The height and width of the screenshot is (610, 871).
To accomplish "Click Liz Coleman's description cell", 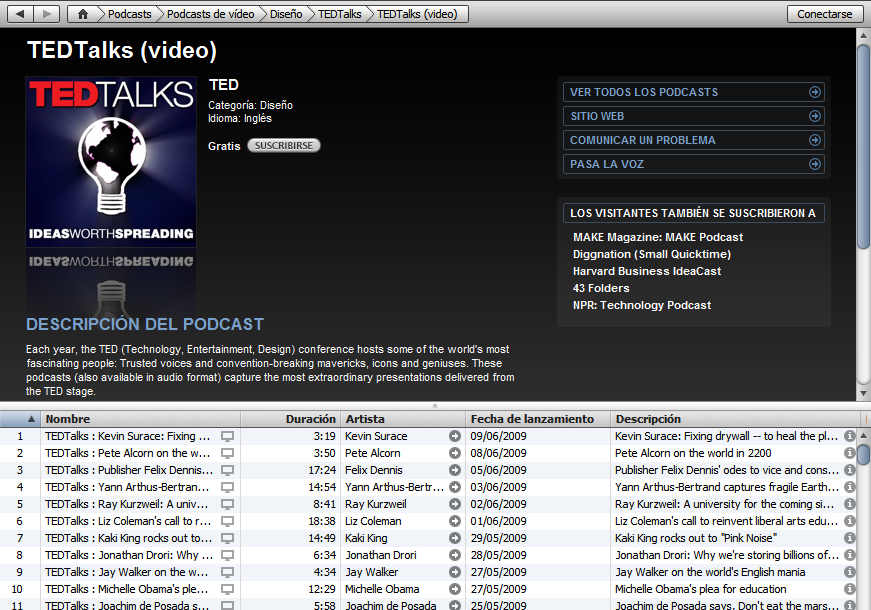I will pyautogui.click(x=726, y=521).
